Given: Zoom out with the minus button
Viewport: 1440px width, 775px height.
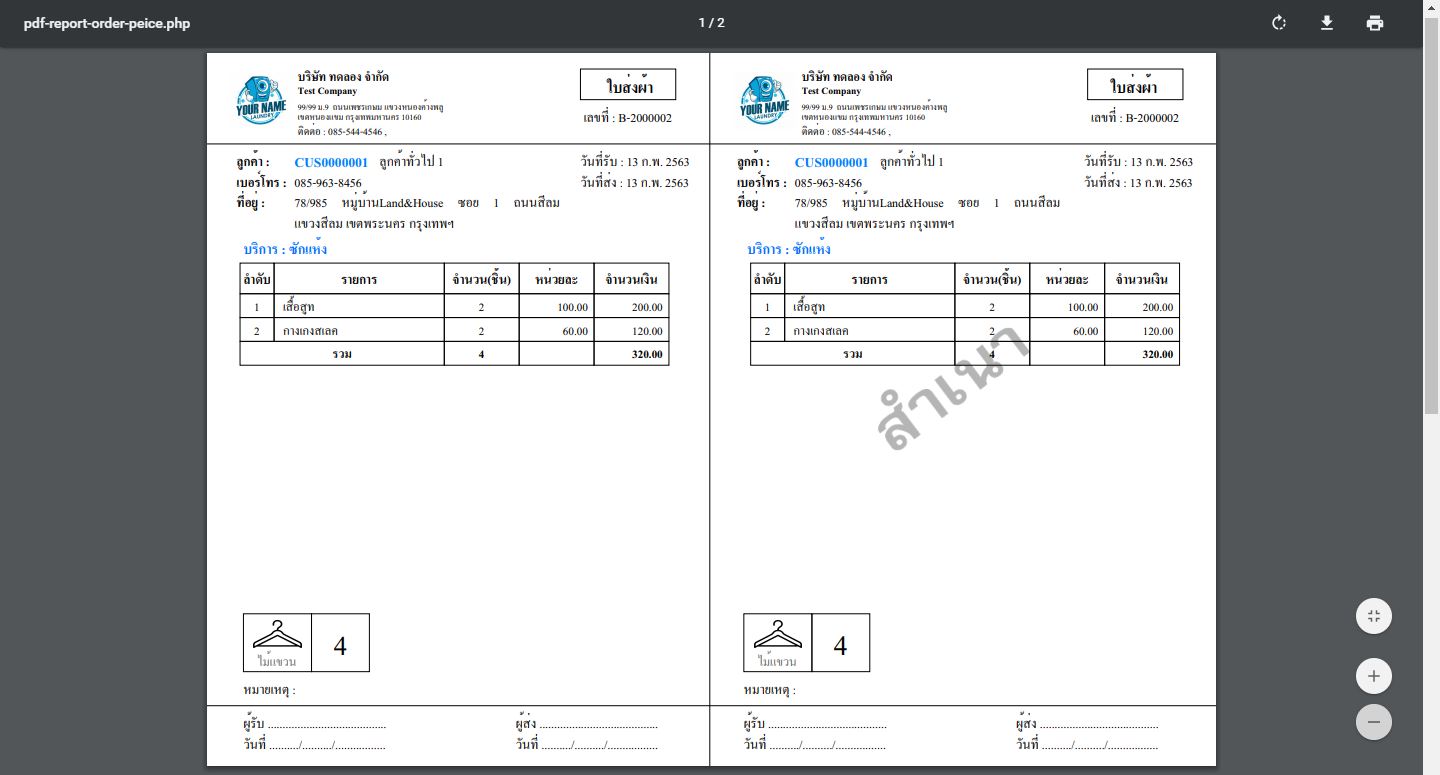Looking at the screenshot, I should [1373, 722].
